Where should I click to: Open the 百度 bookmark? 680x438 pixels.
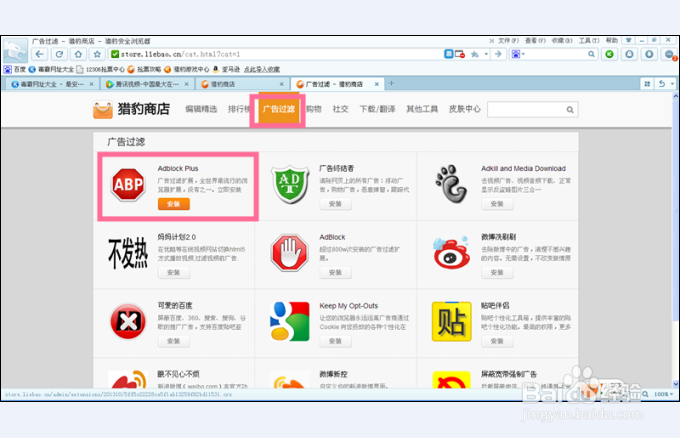pyautogui.click(x=15, y=69)
